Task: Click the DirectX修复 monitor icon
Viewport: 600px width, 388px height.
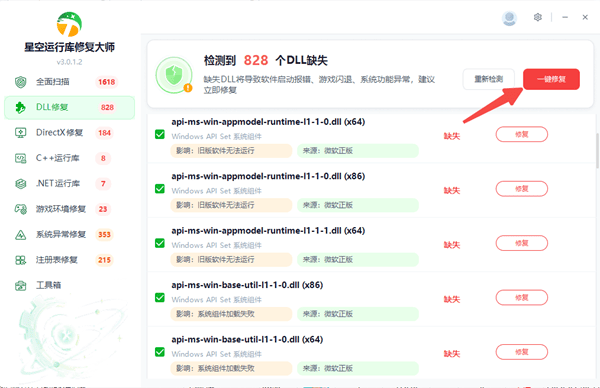Action: tap(21, 133)
